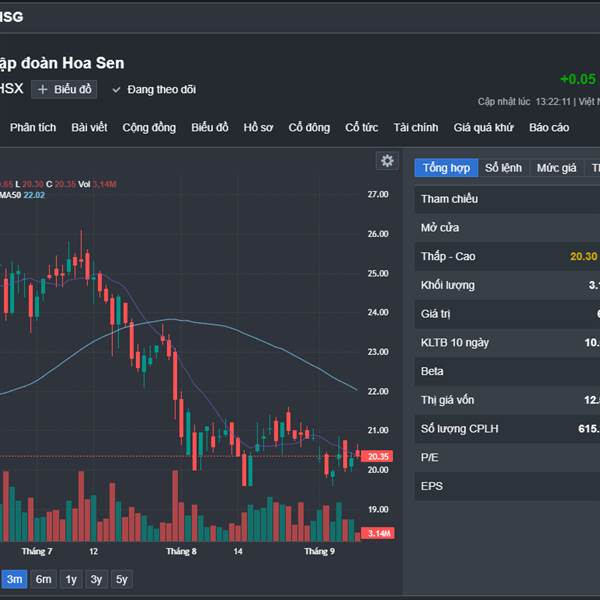Click the Giá trị row
The width and height of the screenshot is (600, 600).
click(x=507, y=314)
